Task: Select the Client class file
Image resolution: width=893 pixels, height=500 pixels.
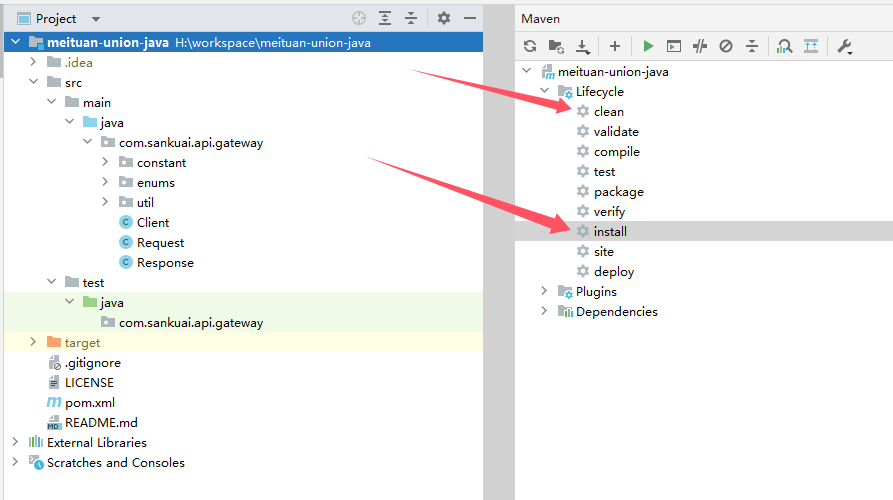Action: (x=153, y=222)
